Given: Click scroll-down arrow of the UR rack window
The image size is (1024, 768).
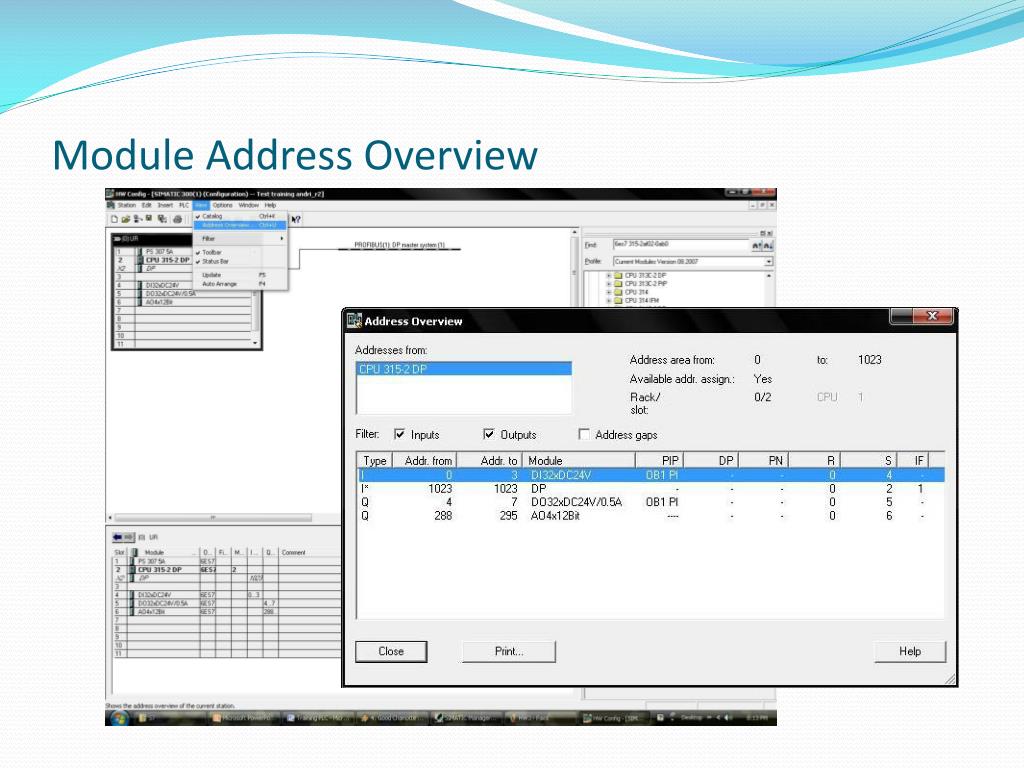Looking at the screenshot, I should (255, 344).
